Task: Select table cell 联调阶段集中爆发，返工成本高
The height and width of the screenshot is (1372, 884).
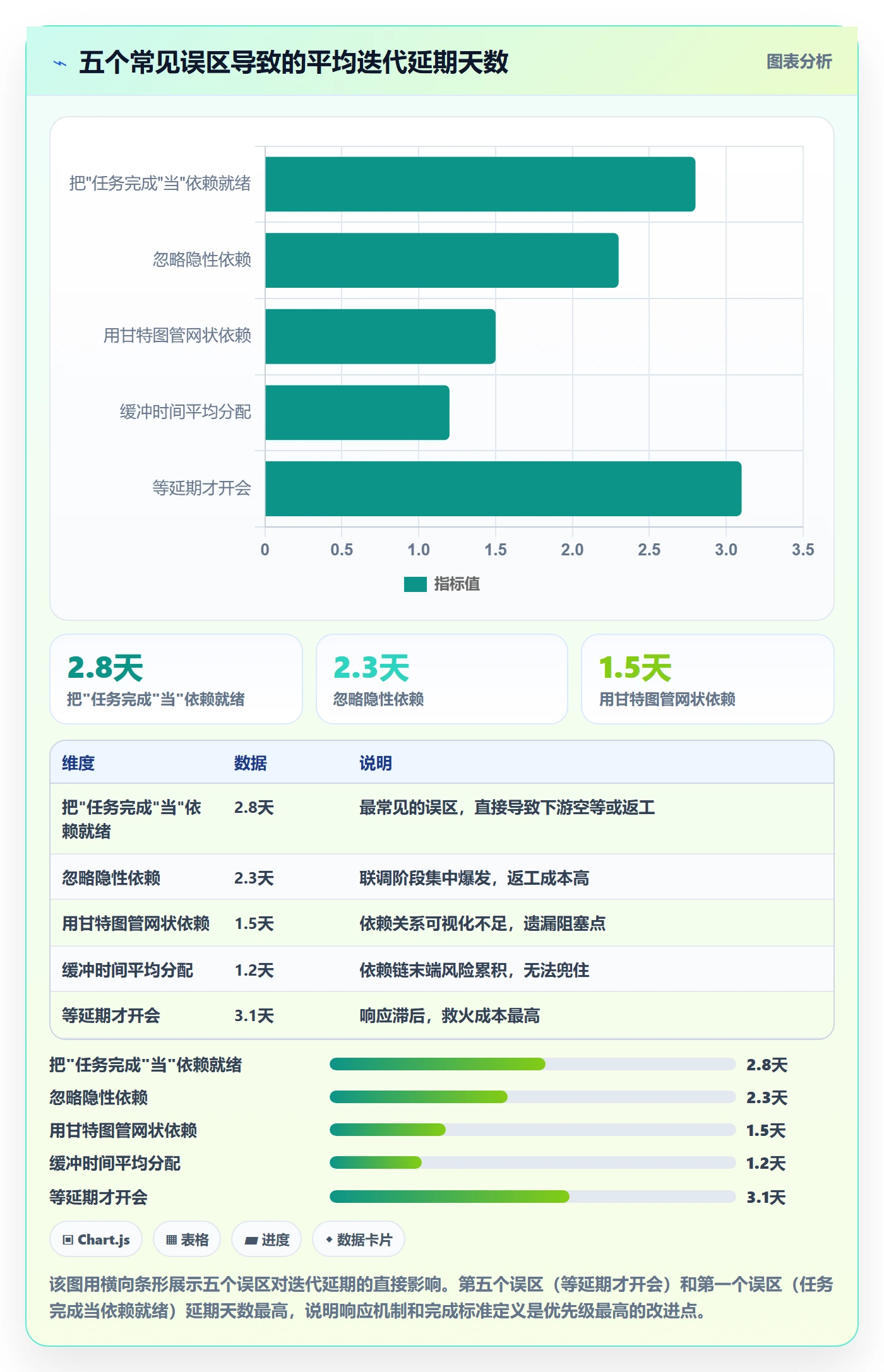Action: pyautogui.click(x=474, y=878)
